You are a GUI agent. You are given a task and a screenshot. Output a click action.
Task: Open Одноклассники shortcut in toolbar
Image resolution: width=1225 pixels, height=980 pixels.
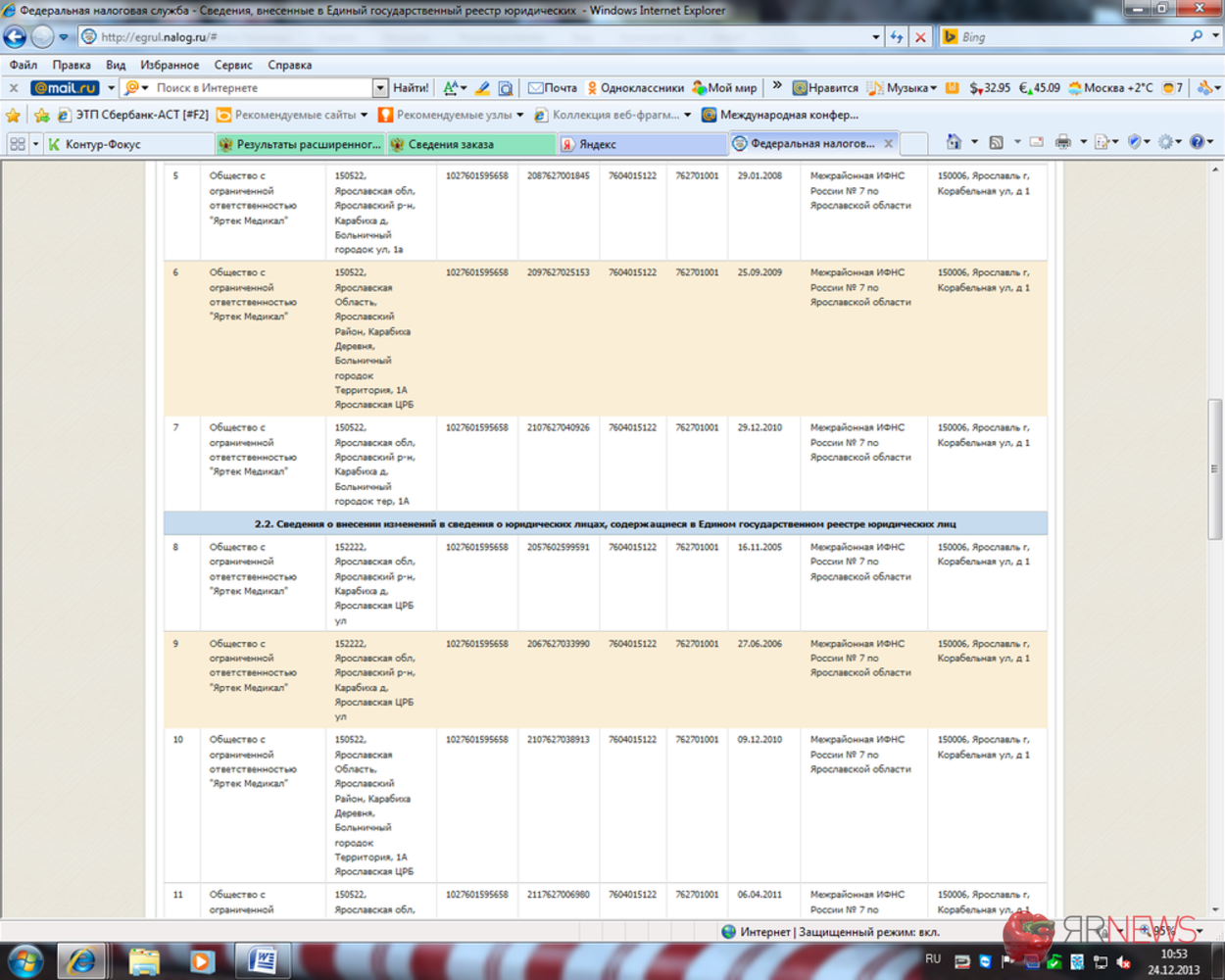635,88
